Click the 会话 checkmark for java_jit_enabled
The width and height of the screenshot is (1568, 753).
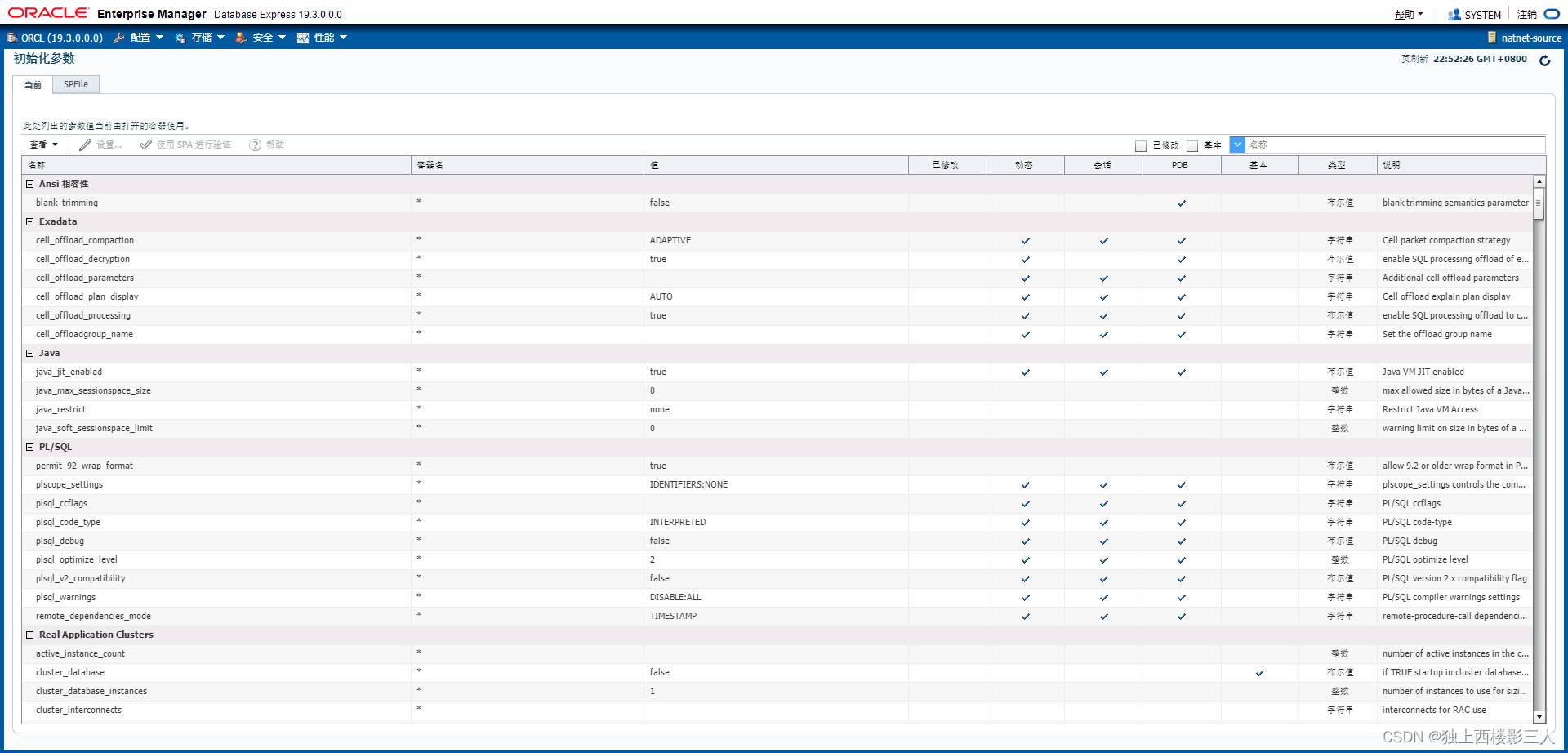[x=1104, y=372]
